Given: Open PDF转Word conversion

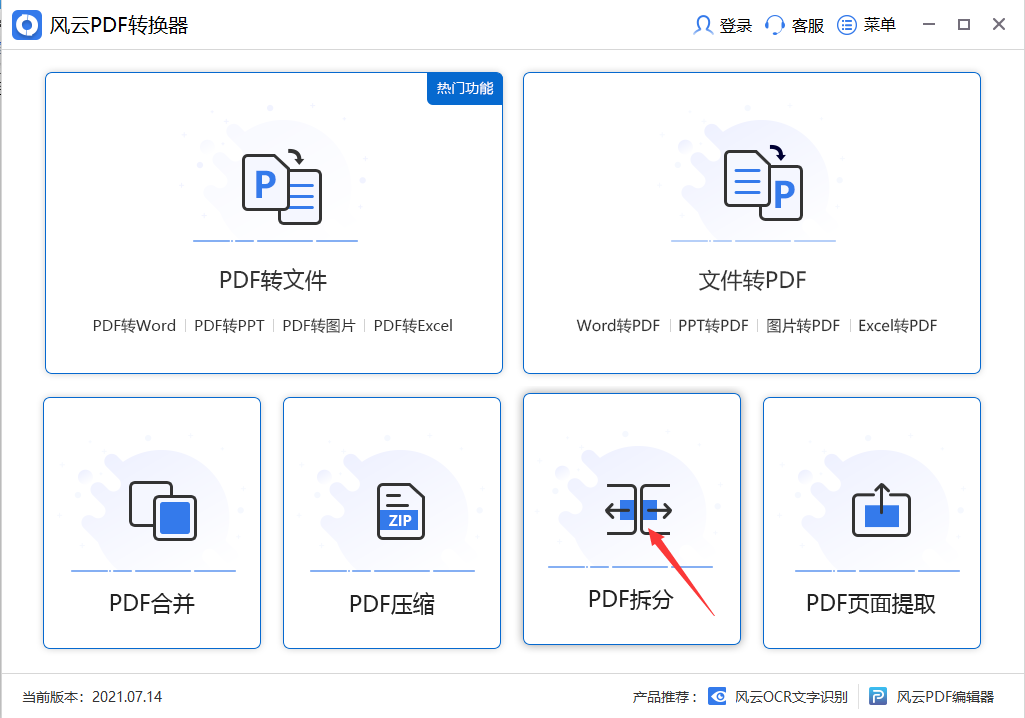Looking at the screenshot, I should tap(134, 326).
